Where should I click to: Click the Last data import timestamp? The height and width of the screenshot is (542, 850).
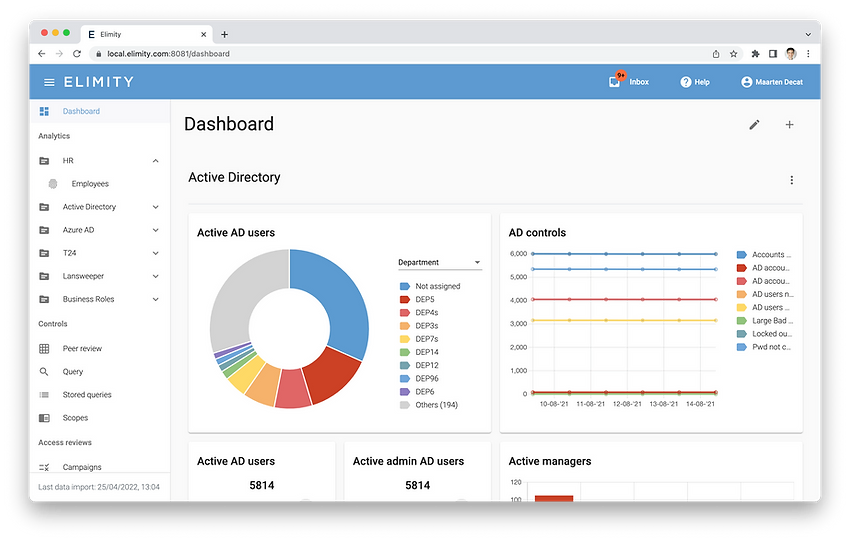[x=99, y=487]
